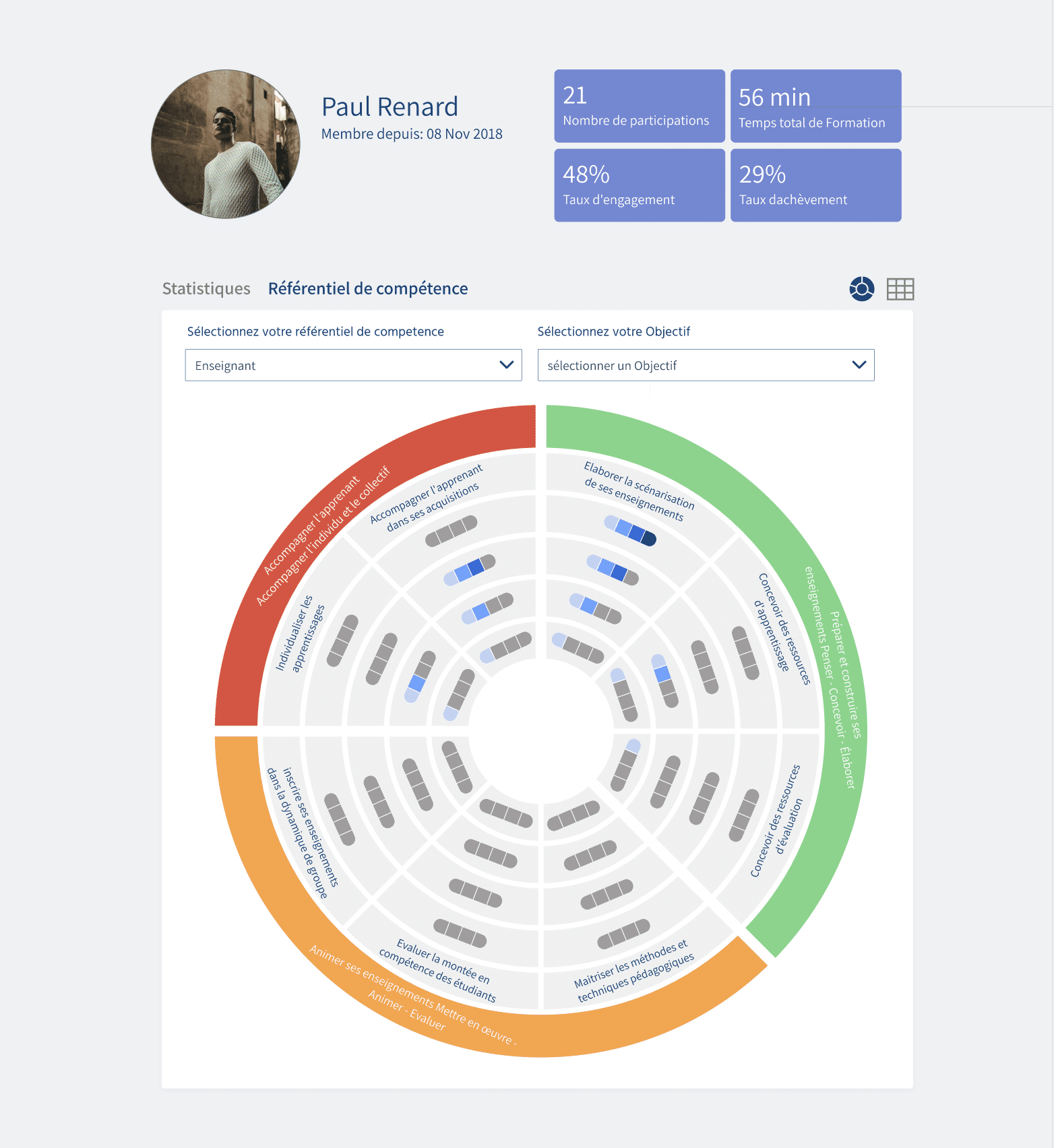Select the Maitriser les méthodes pédagogiques label
Image resolution: width=1054 pixels, height=1148 pixels.
click(633, 970)
